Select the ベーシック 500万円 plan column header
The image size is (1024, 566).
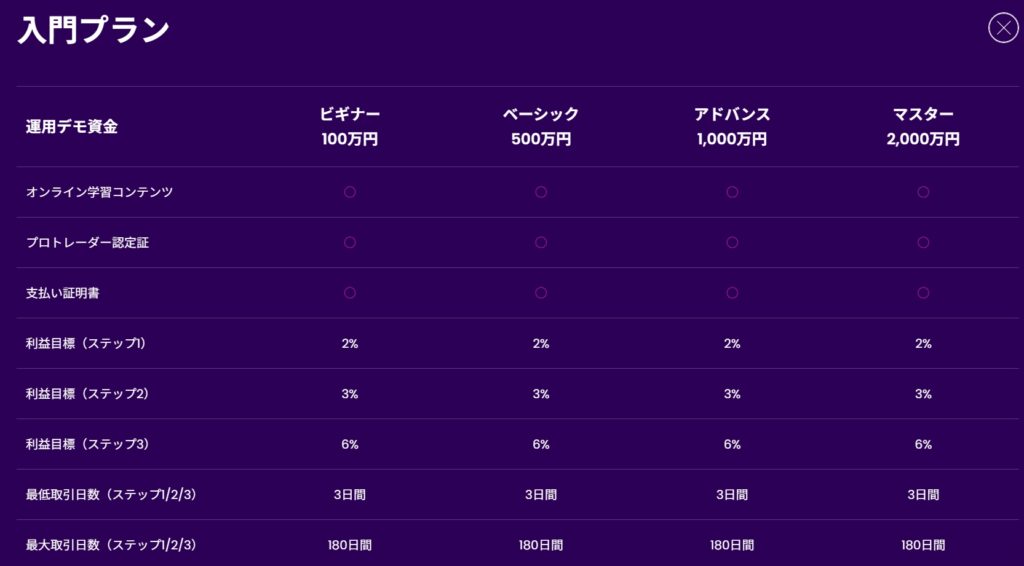pos(541,127)
